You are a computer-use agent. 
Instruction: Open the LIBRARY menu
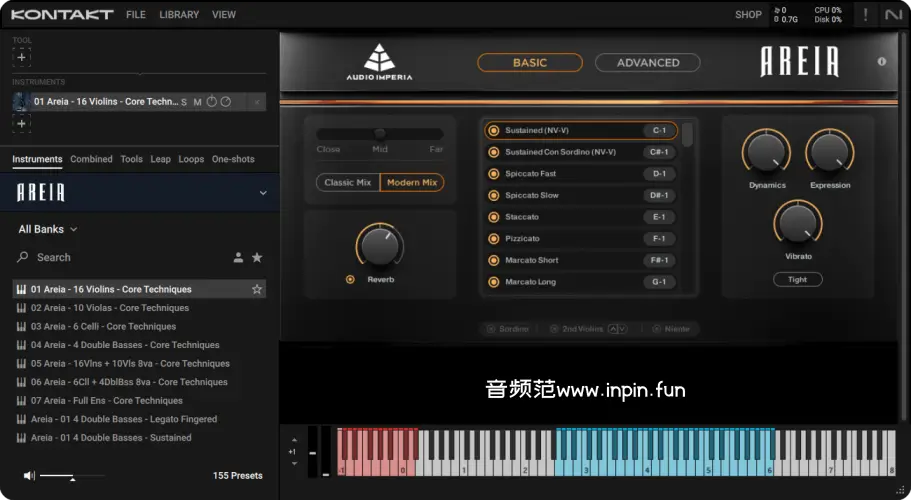(179, 15)
